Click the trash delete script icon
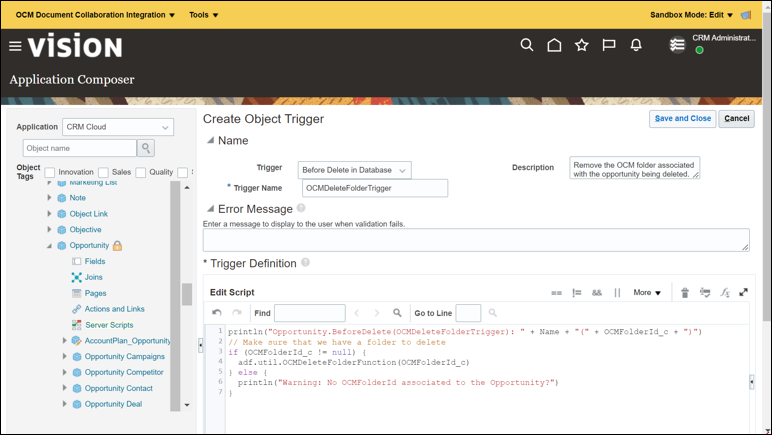Screen dimensions: 772x435 (685, 293)
